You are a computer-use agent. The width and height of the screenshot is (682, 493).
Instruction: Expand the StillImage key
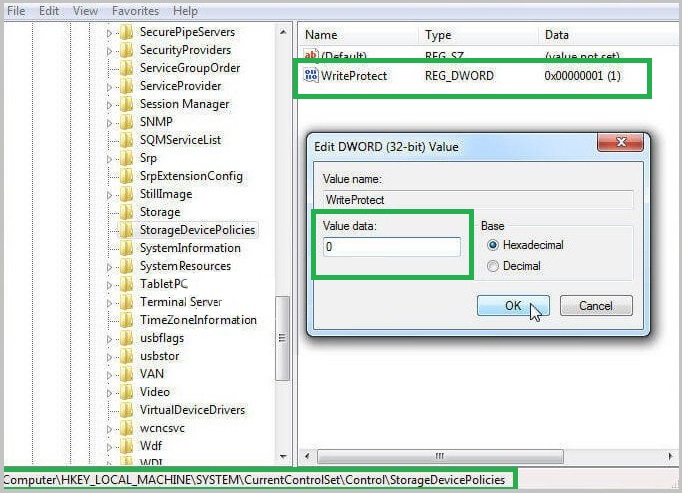pos(109,195)
